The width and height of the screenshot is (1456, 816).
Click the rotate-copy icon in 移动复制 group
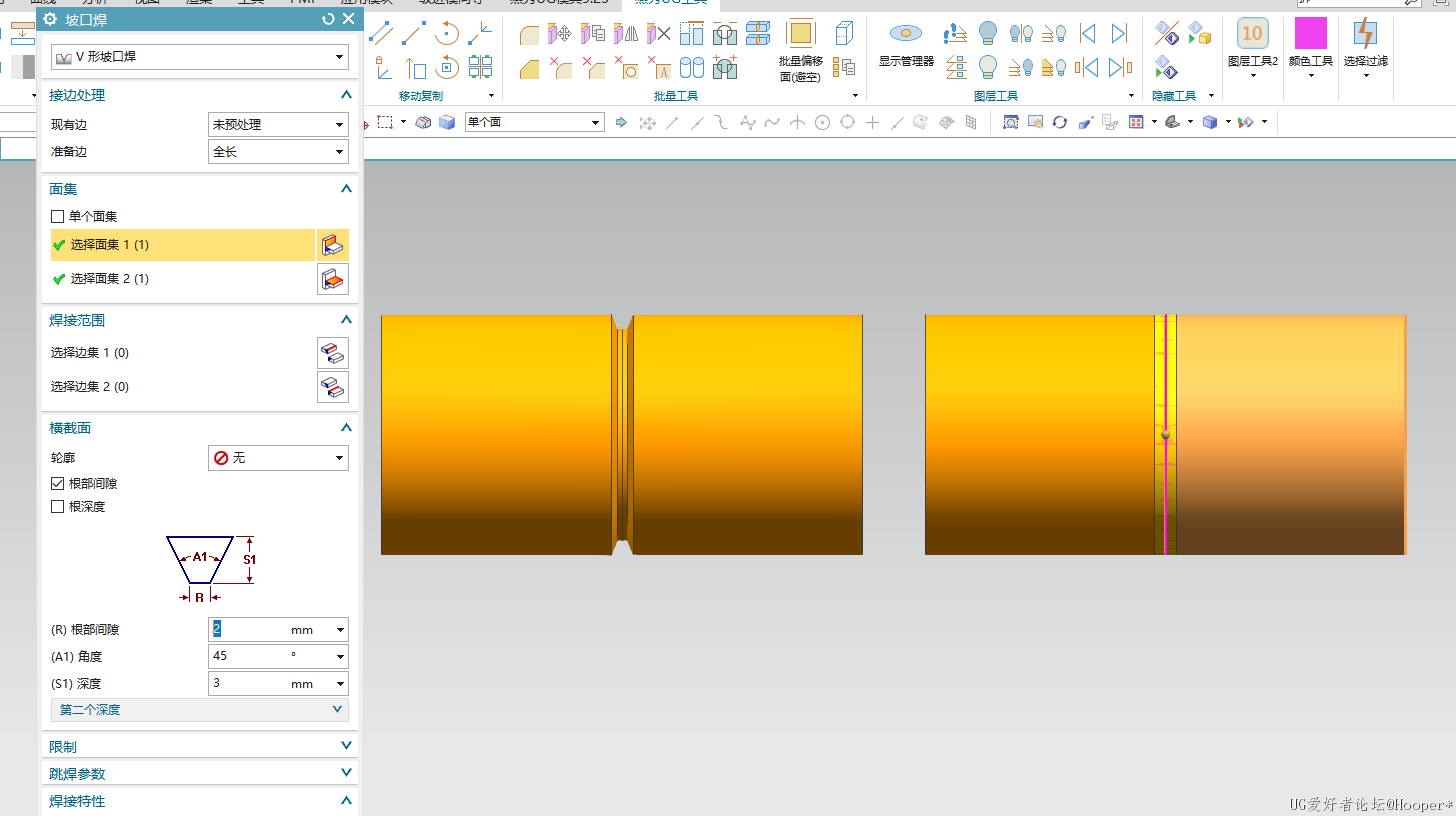(447, 33)
